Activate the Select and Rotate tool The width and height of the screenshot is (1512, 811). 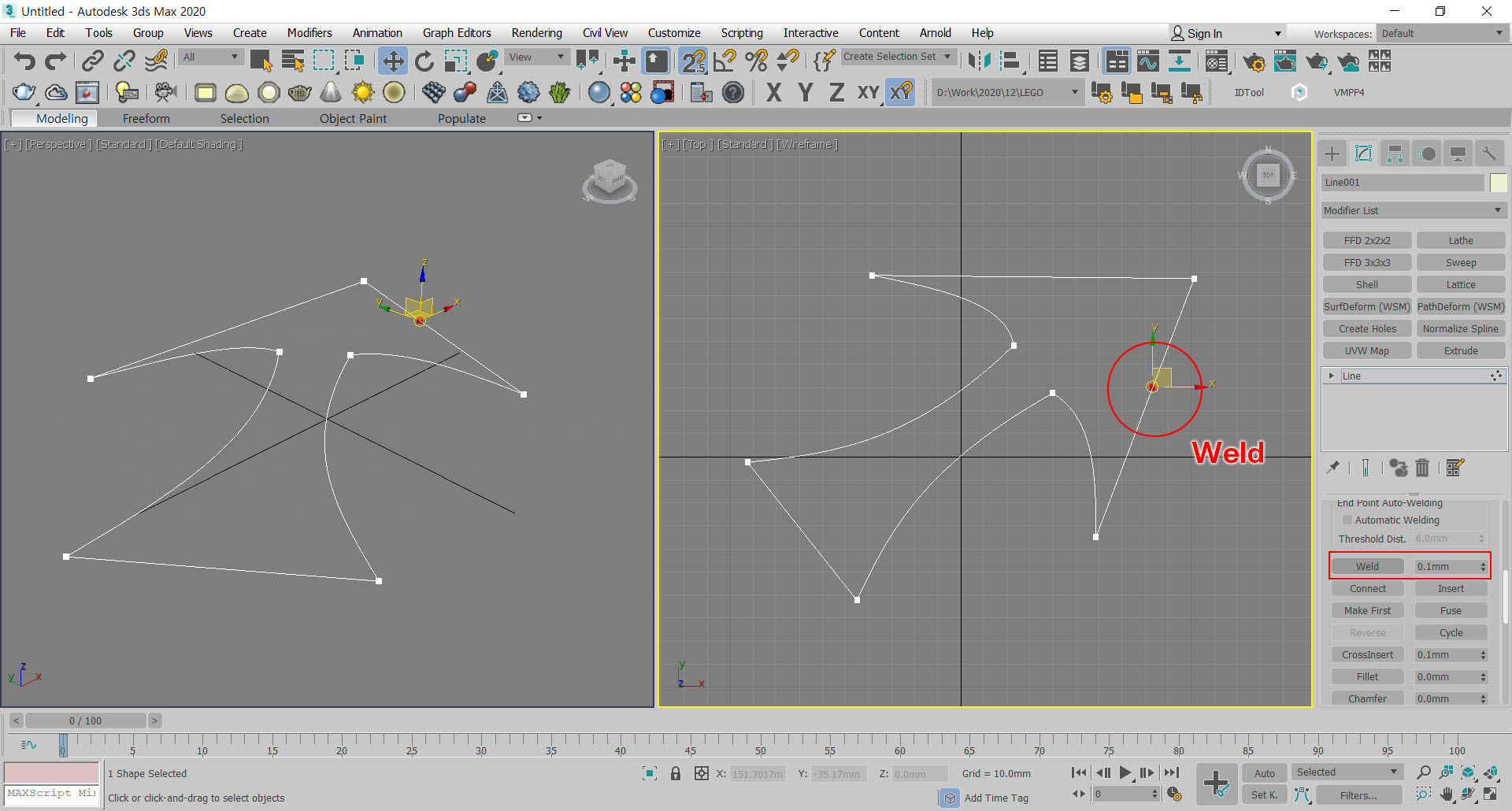(424, 61)
